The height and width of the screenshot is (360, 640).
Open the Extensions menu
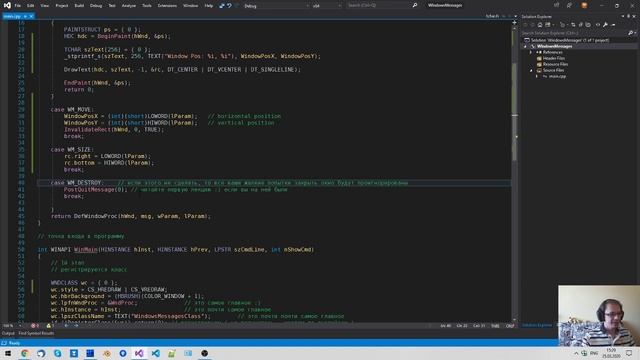(x=167, y=6)
